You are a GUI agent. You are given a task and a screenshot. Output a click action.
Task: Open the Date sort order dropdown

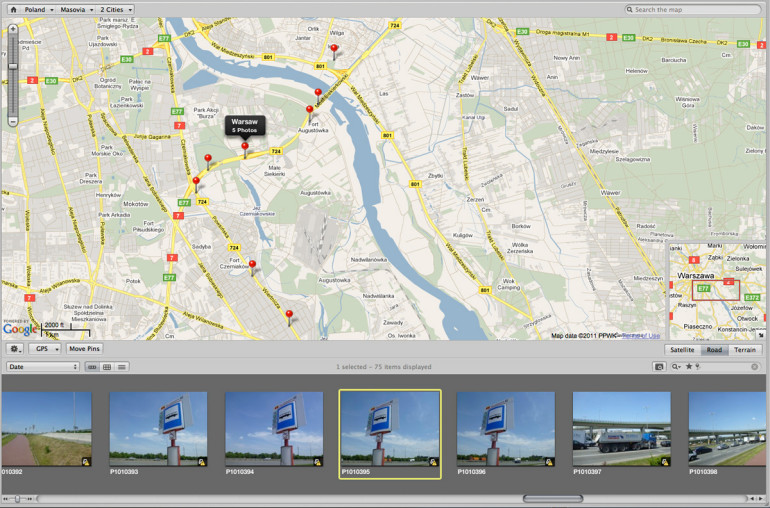click(x=43, y=367)
